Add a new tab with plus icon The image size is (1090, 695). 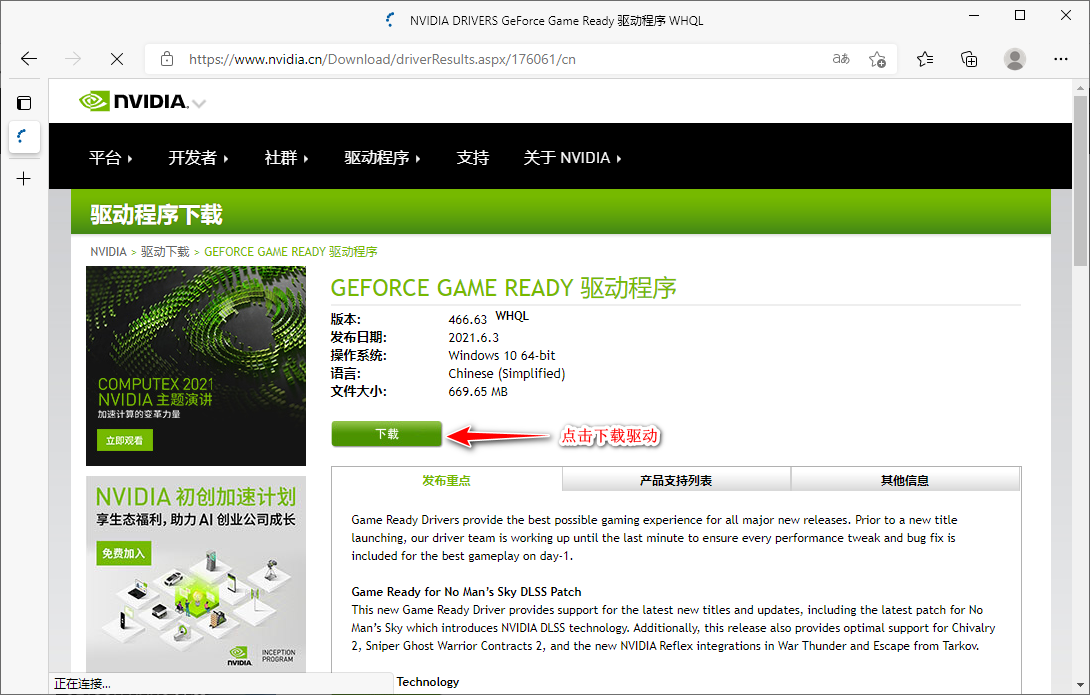pos(24,178)
